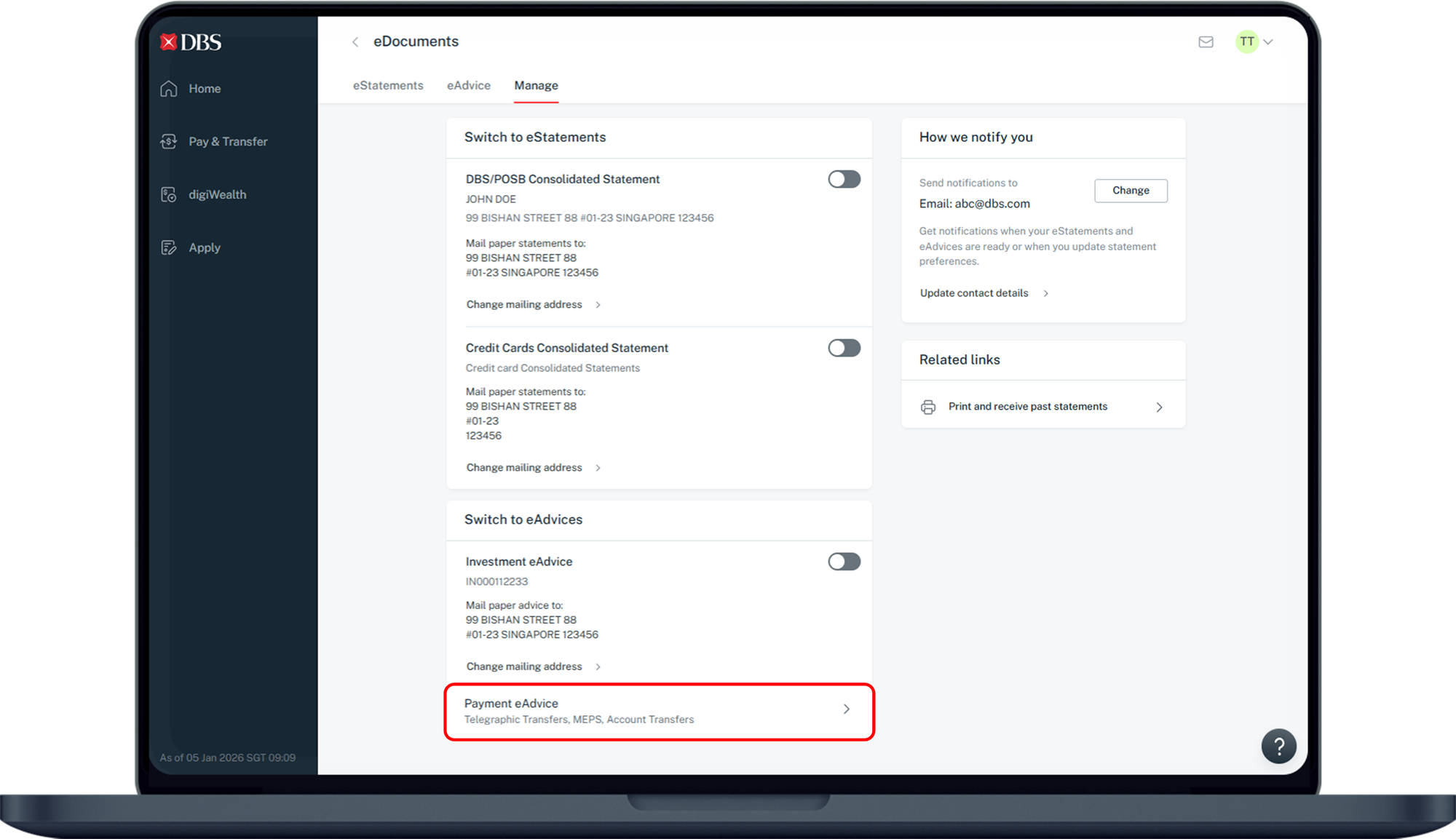Select Pay & Transfer label in sidebar
The width and height of the screenshot is (1456, 839).
[x=228, y=142]
